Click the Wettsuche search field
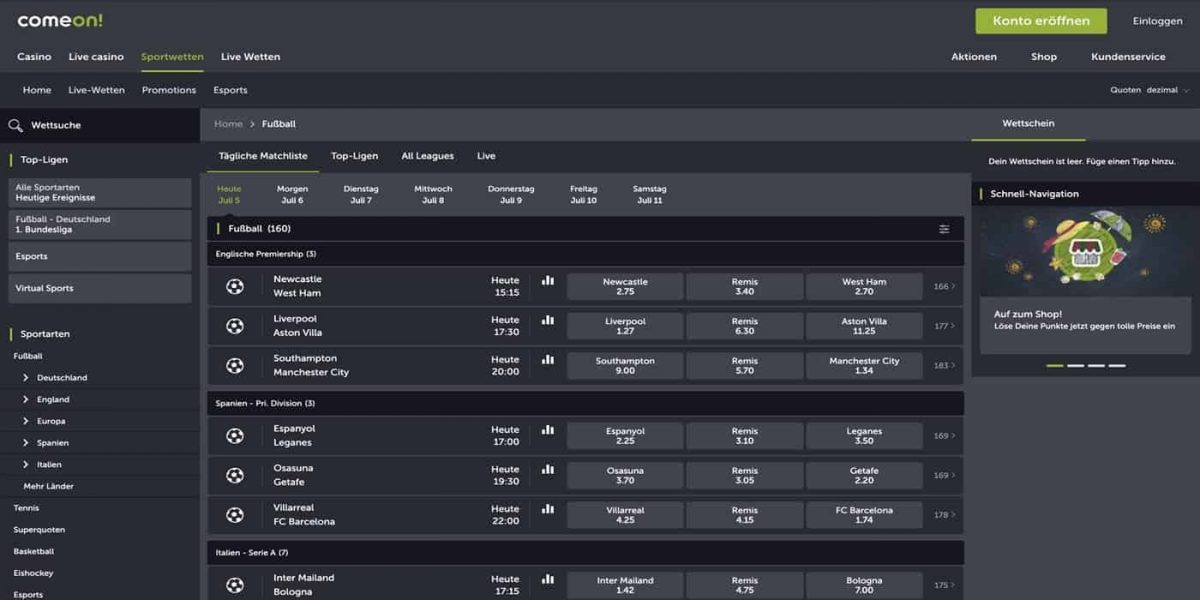 pos(100,125)
